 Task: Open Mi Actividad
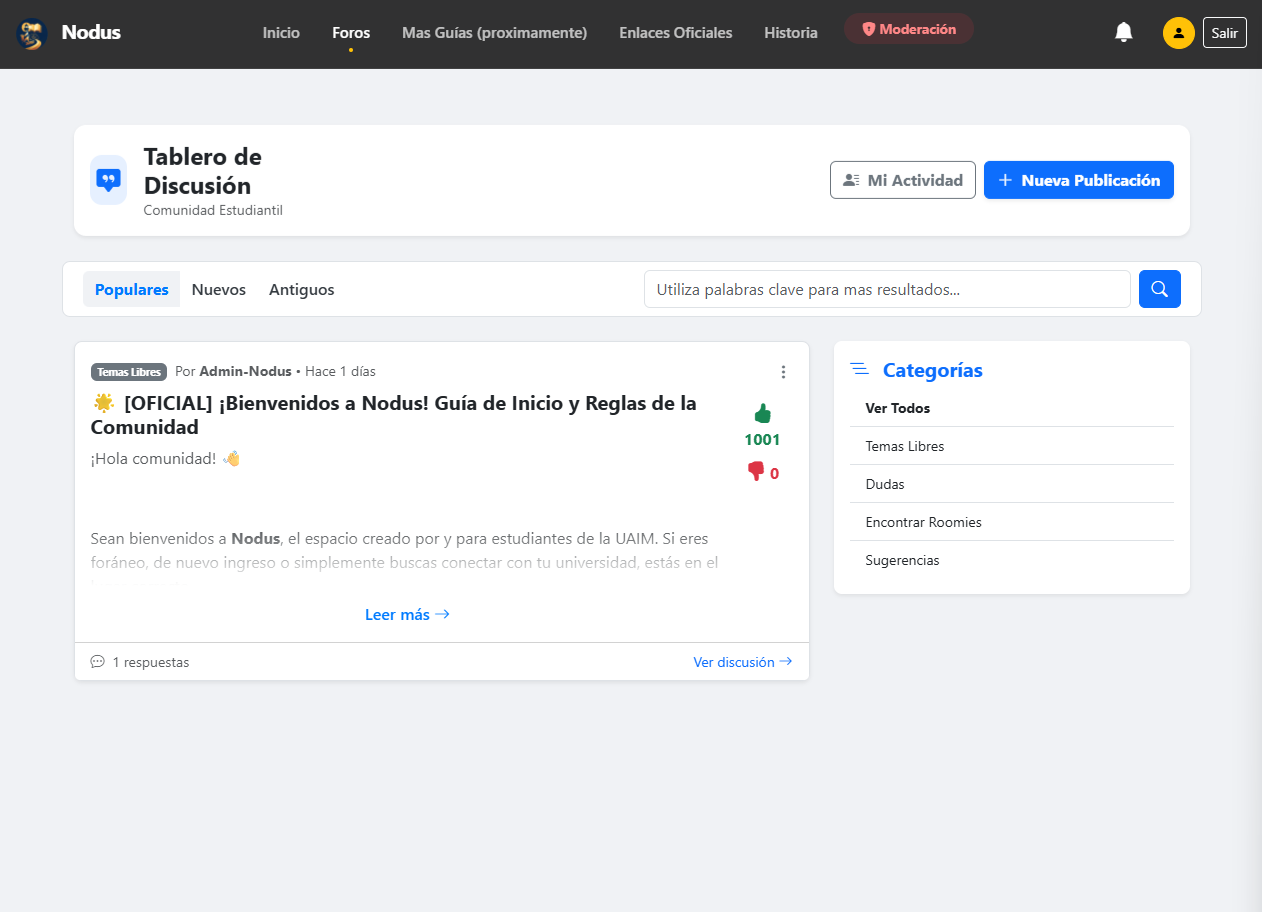(x=902, y=180)
